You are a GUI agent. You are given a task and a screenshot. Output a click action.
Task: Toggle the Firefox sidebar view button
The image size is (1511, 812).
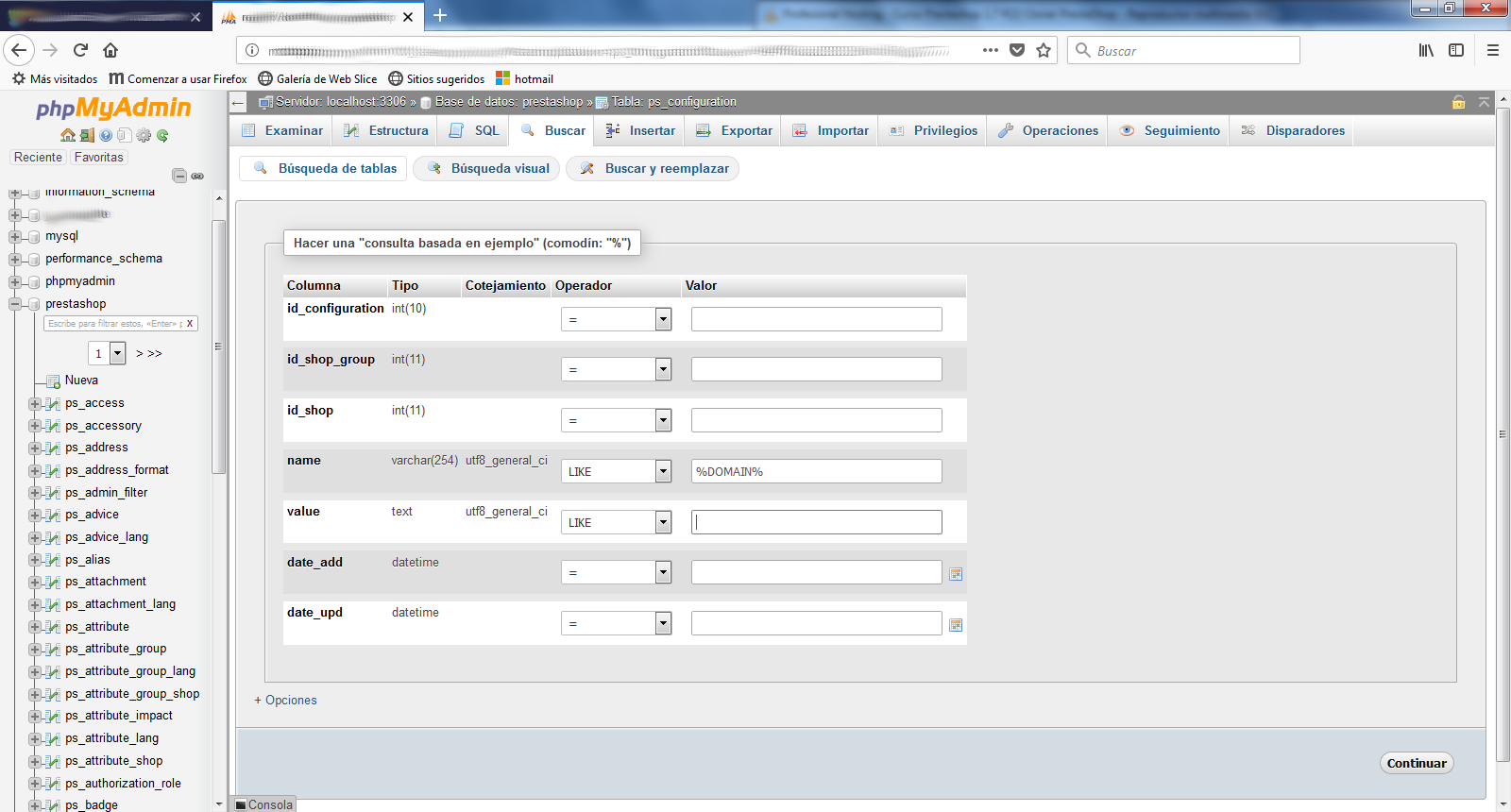(x=1456, y=50)
